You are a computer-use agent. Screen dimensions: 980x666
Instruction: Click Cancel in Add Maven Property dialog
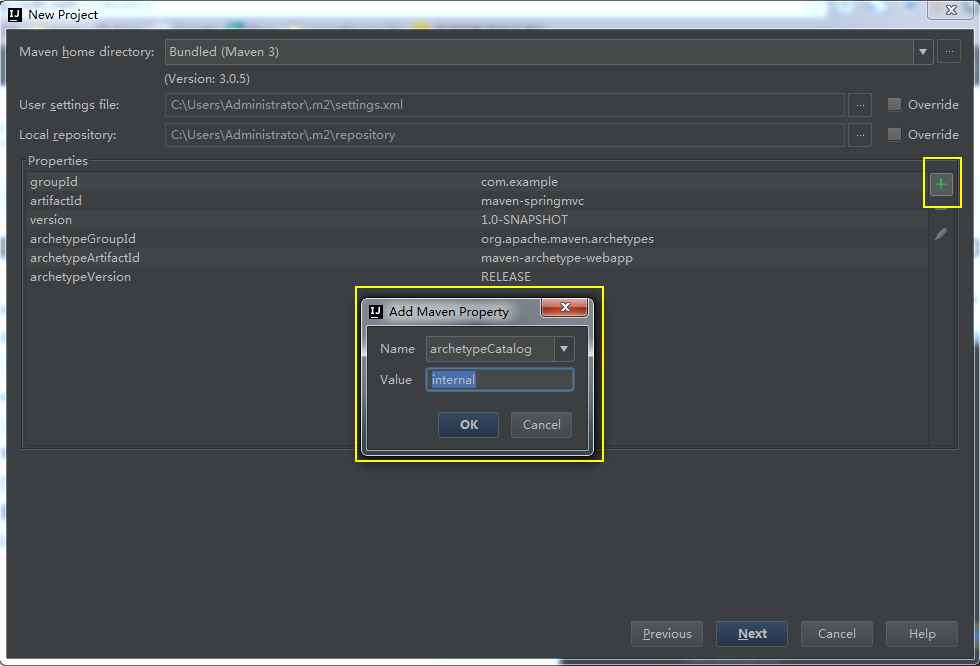tap(541, 425)
